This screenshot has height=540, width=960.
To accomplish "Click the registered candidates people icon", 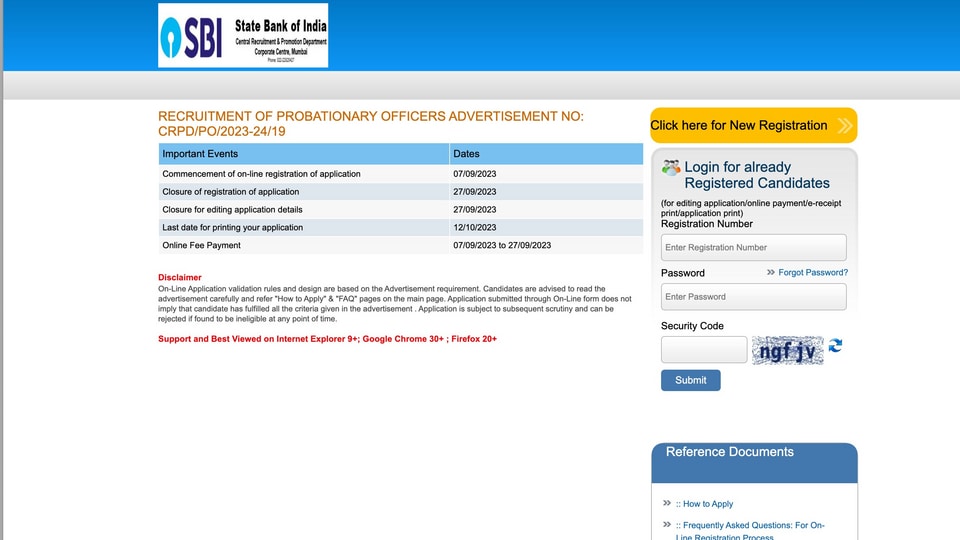I will pos(671,167).
